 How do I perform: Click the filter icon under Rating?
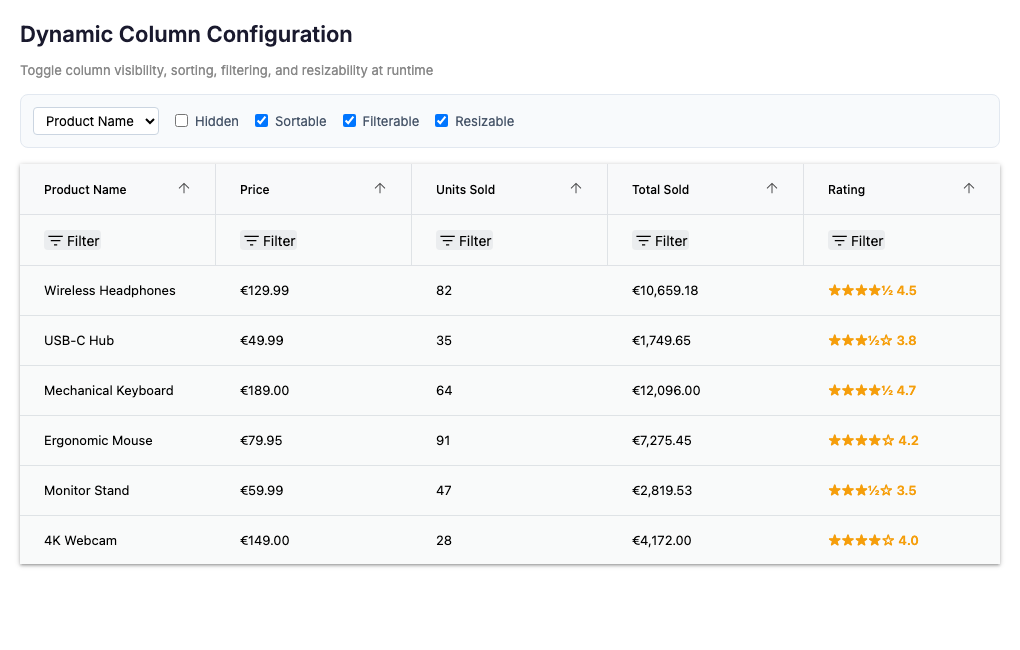[840, 241]
